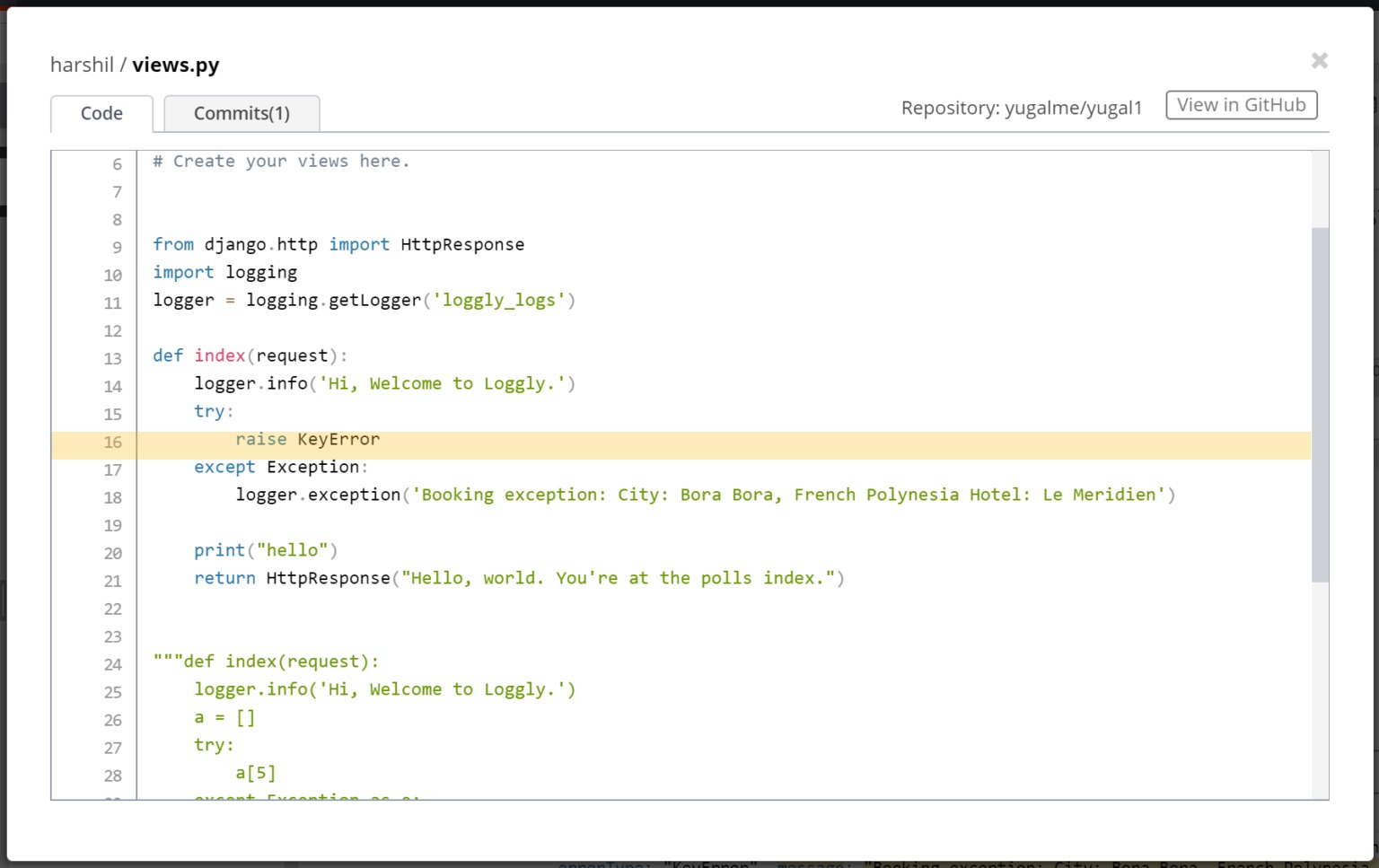Click the highlighted raise KeyError line
The height and width of the screenshot is (868, 1379).
[308, 439]
